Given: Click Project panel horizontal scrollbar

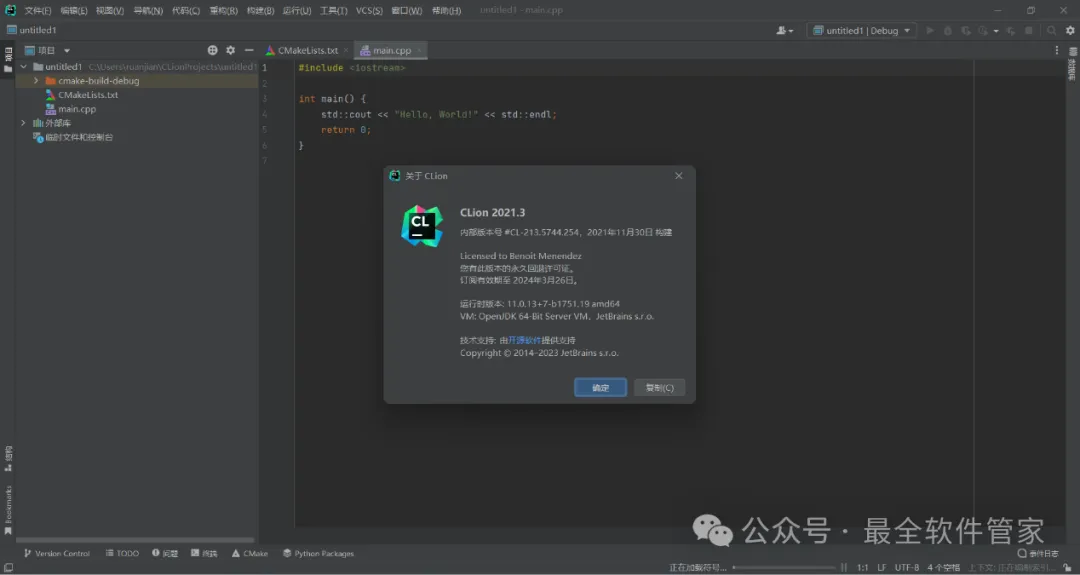Looking at the screenshot, I should click(x=135, y=540).
